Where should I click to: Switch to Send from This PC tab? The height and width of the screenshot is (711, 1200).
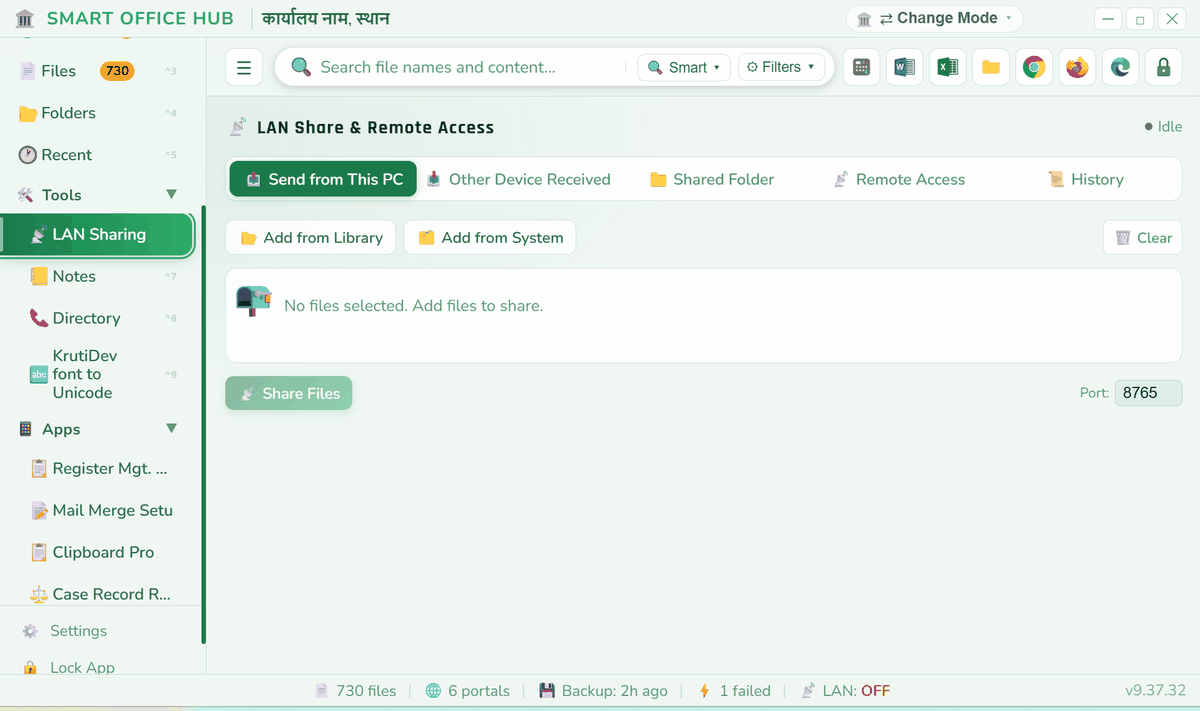click(323, 179)
